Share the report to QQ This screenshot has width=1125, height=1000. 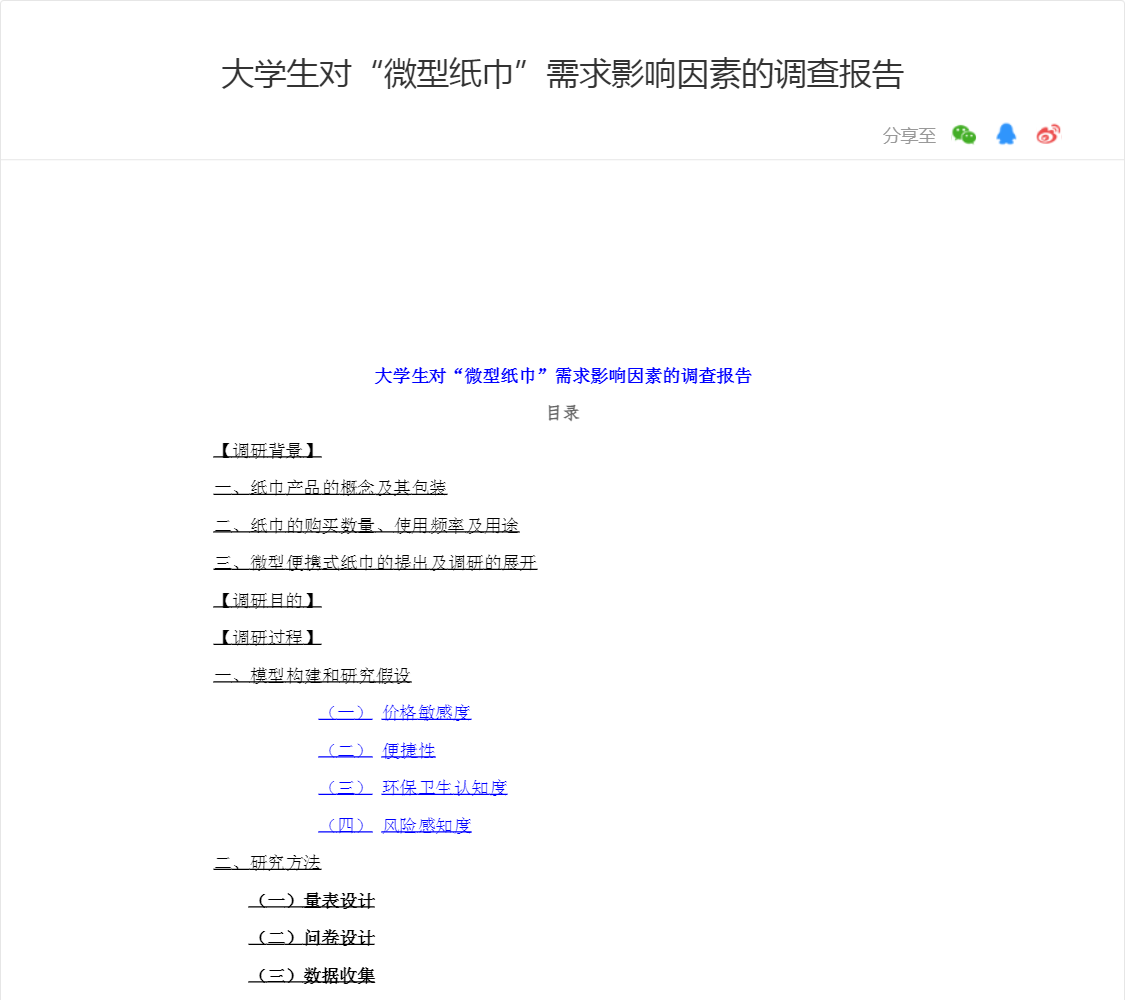(x=1006, y=134)
